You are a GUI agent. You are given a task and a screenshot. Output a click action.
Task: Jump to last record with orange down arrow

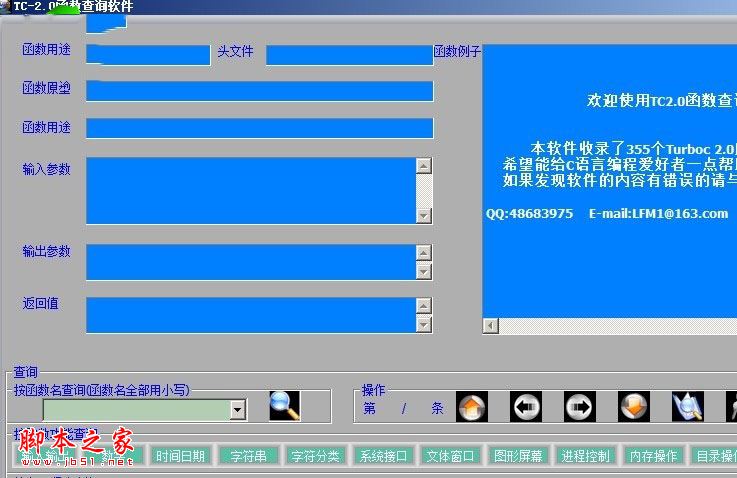pos(634,407)
